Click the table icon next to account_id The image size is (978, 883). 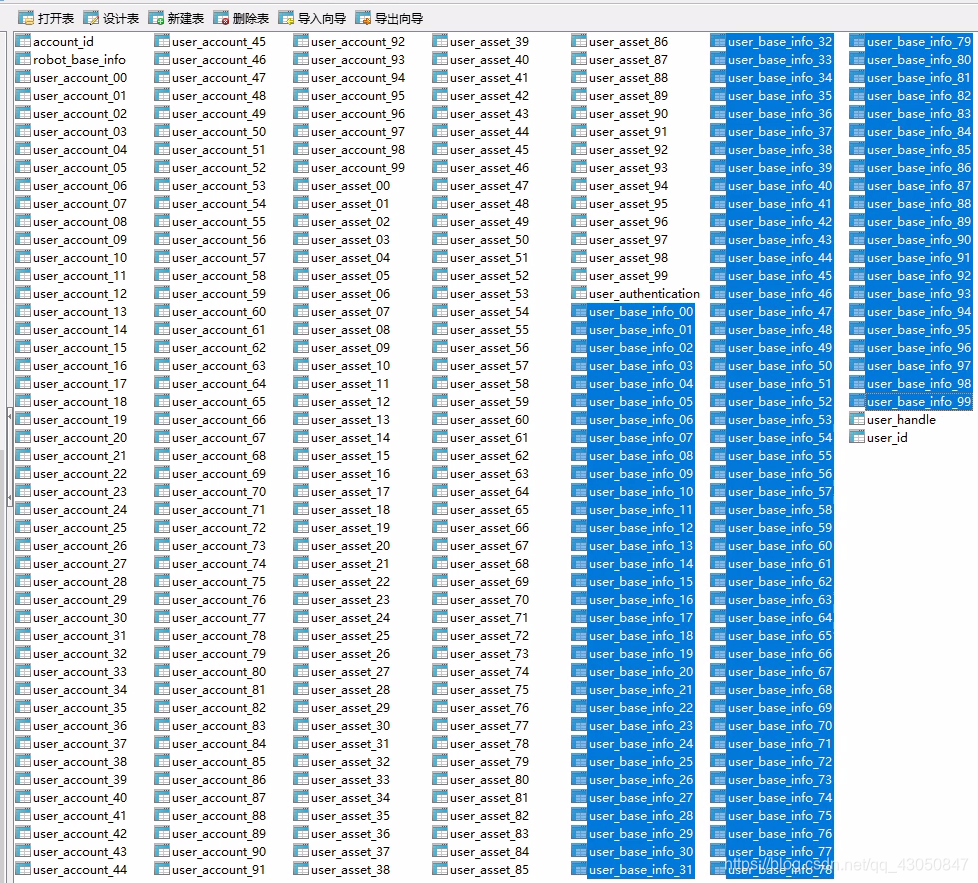pyautogui.click(x=23, y=42)
